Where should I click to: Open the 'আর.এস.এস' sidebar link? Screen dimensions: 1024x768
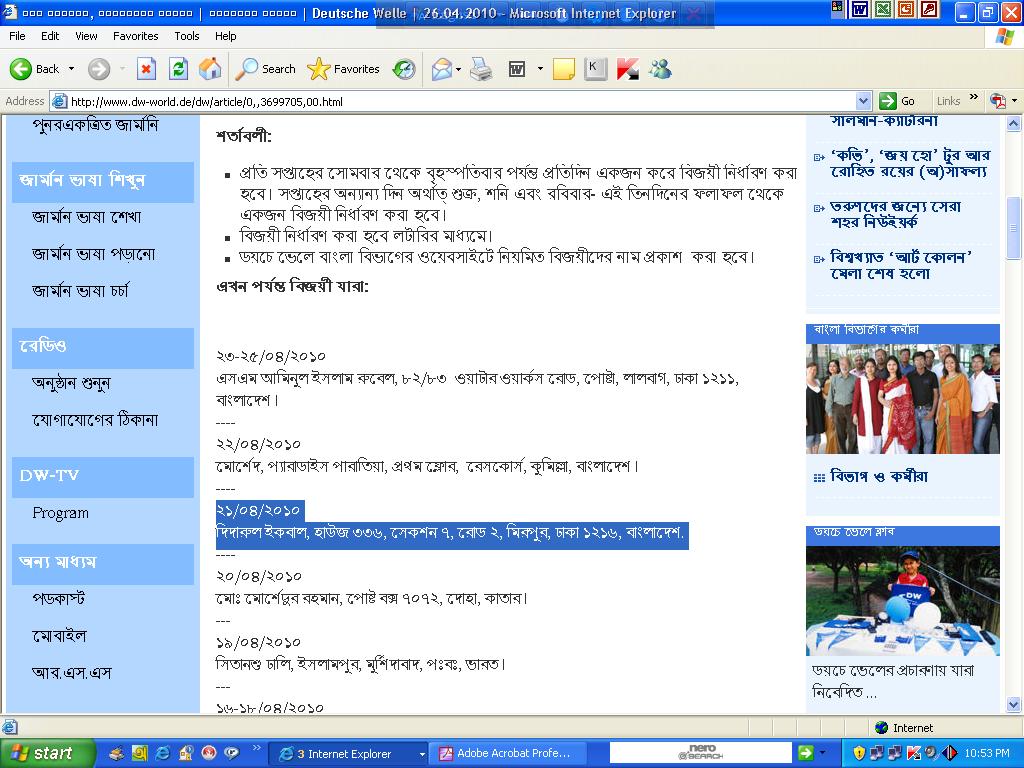[x=71, y=673]
